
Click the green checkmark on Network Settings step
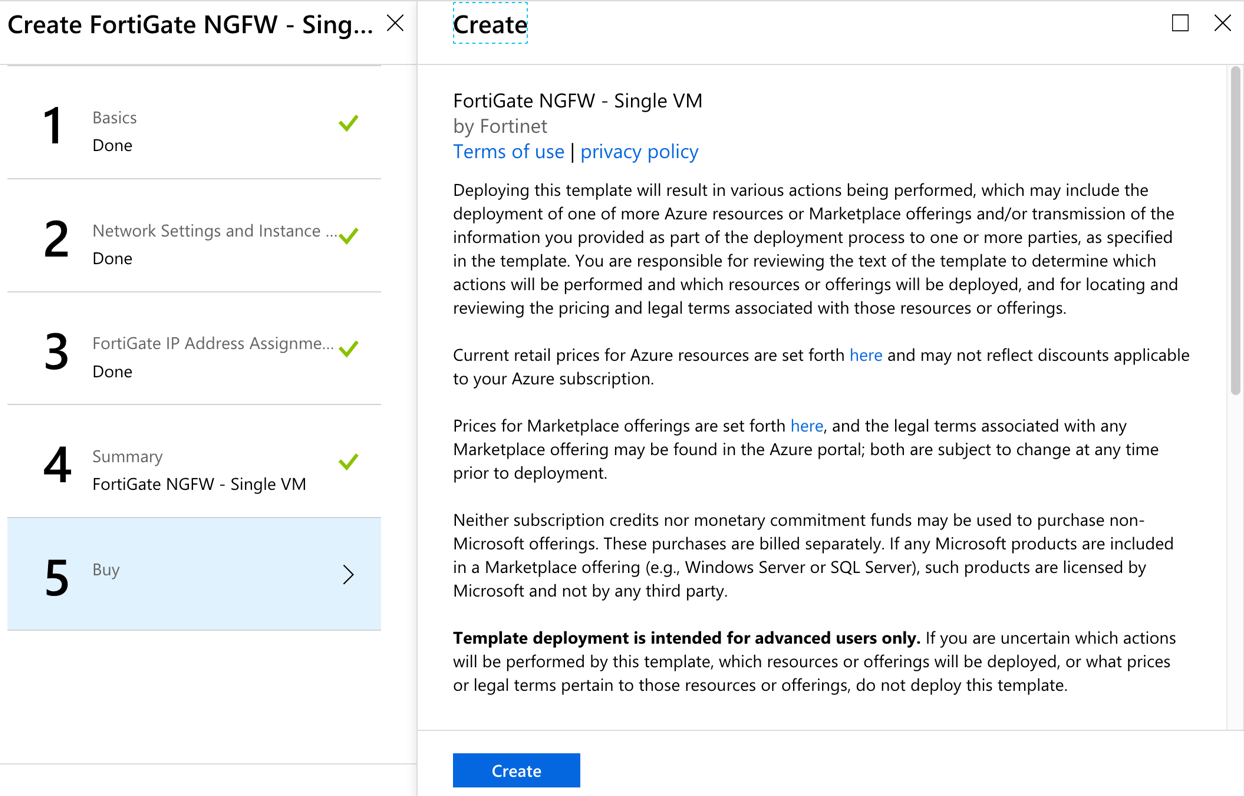click(348, 236)
